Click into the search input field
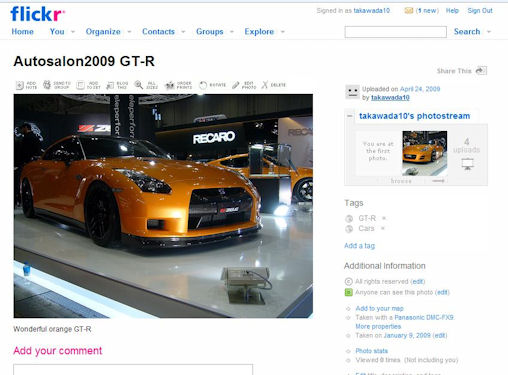 pyautogui.click(x=395, y=32)
